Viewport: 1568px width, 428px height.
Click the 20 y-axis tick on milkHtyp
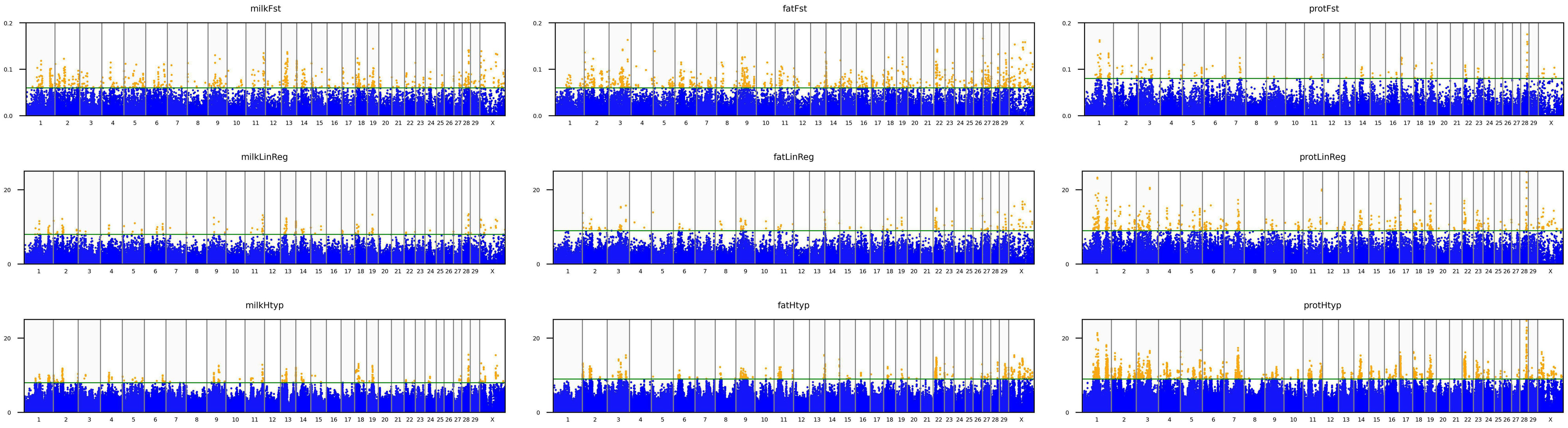coord(7,339)
